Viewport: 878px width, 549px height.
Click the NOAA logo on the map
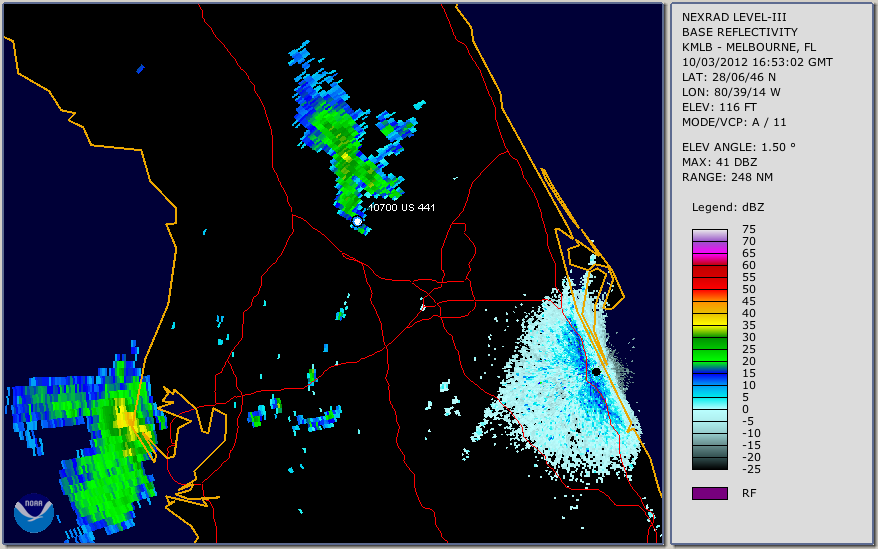pyautogui.click(x=34, y=513)
